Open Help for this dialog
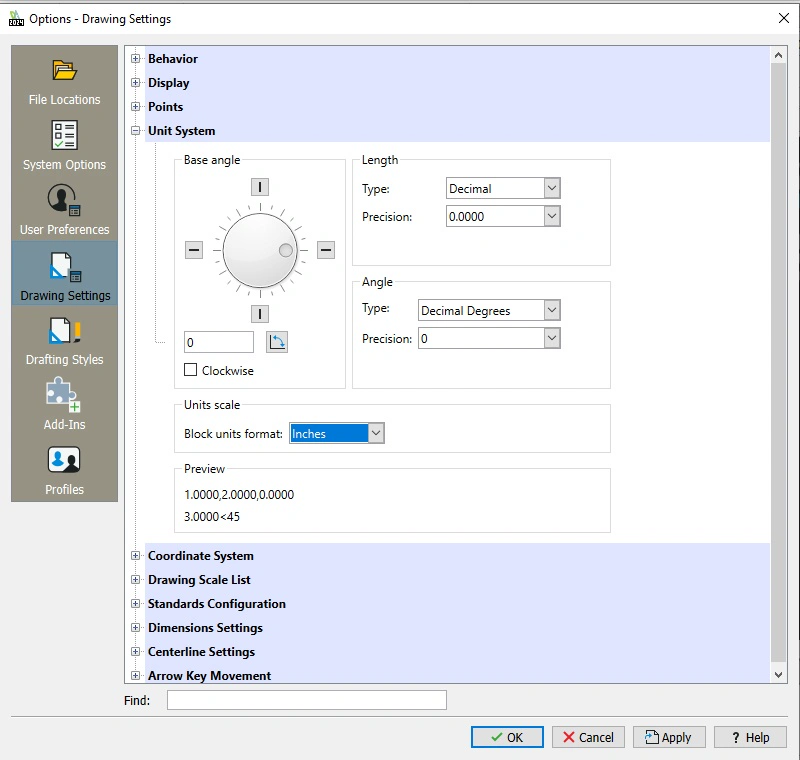The image size is (800, 760). [750, 737]
